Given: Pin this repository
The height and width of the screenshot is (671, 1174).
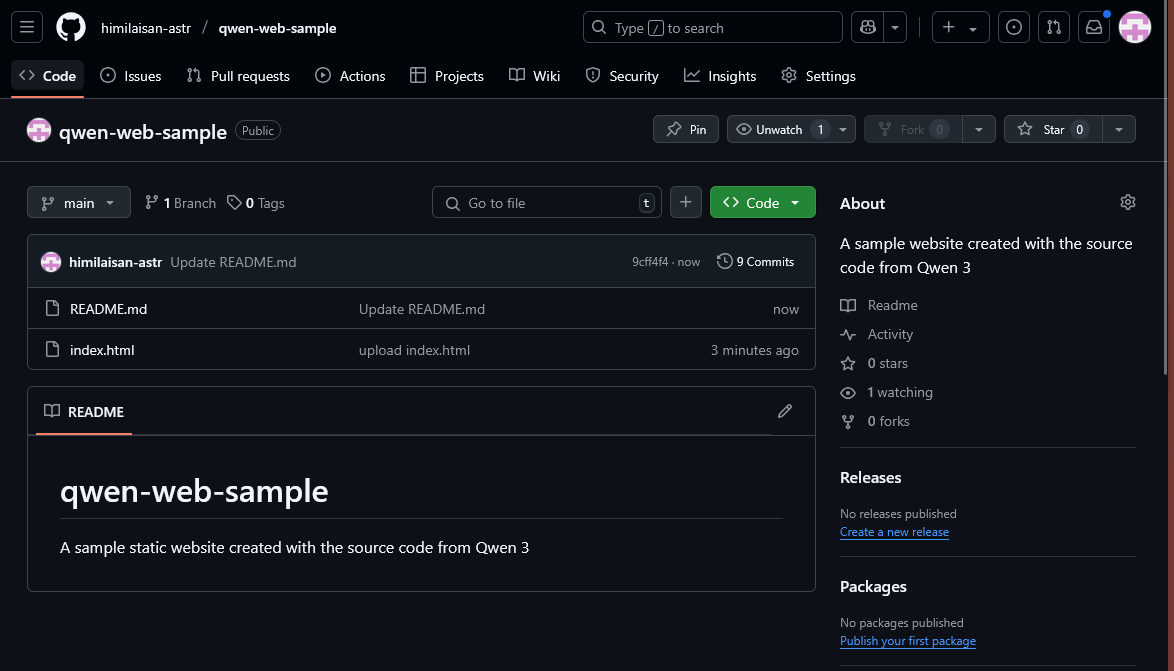Looking at the screenshot, I should pos(686,130).
